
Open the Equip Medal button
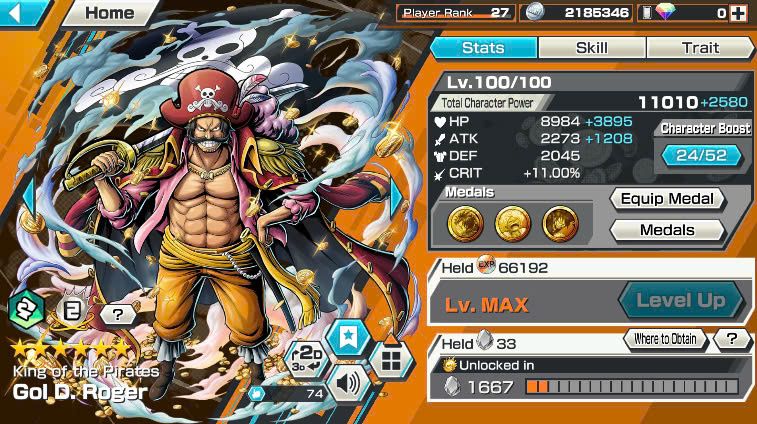point(667,198)
